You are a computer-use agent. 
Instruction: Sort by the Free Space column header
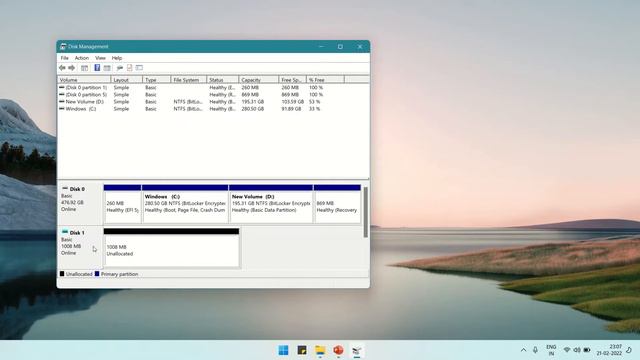click(x=292, y=80)
